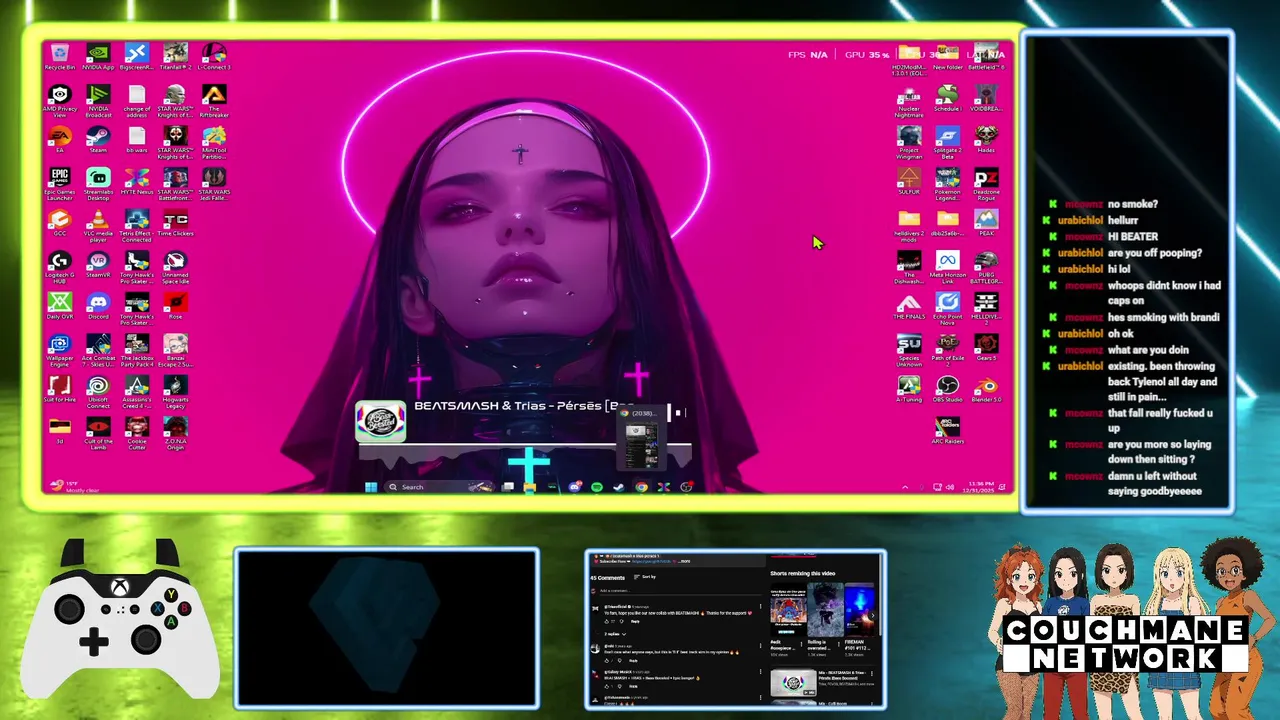Open the MiniTool Partition shortcut

[x=213, y=142]
